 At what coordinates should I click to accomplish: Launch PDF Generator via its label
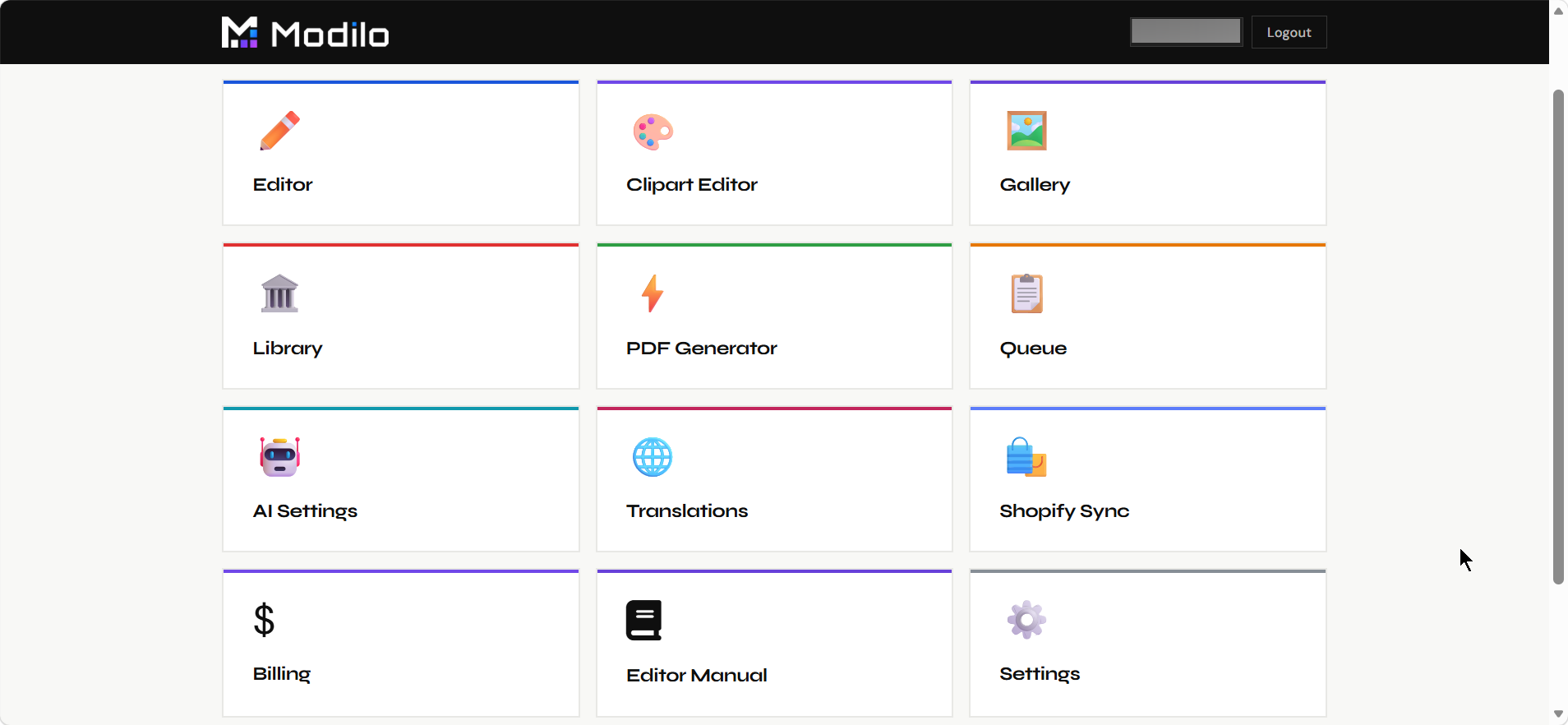coord(702,348)
